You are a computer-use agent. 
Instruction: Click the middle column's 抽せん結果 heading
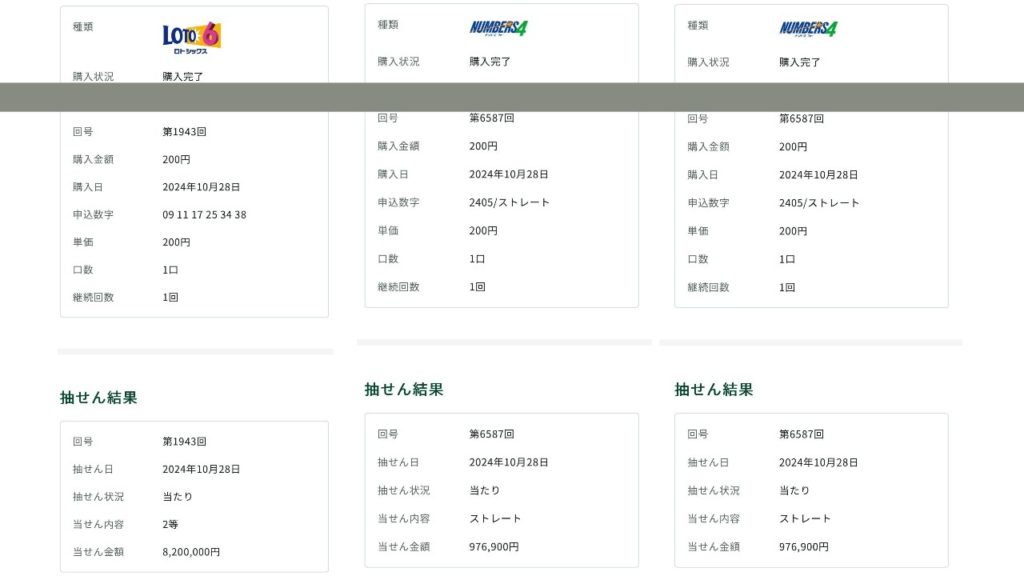tap(404, 389)
